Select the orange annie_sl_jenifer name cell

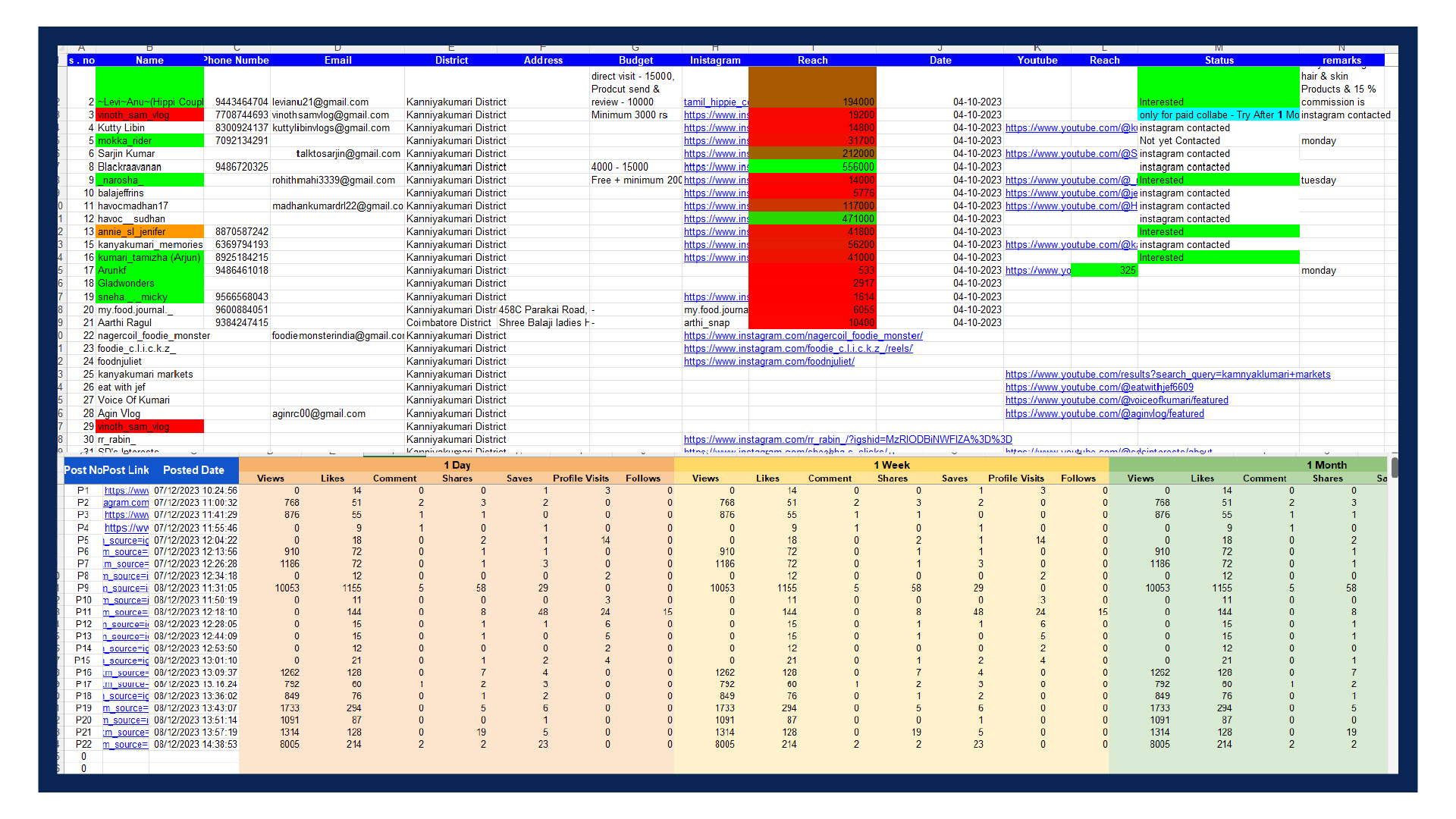tap(150, 232)
